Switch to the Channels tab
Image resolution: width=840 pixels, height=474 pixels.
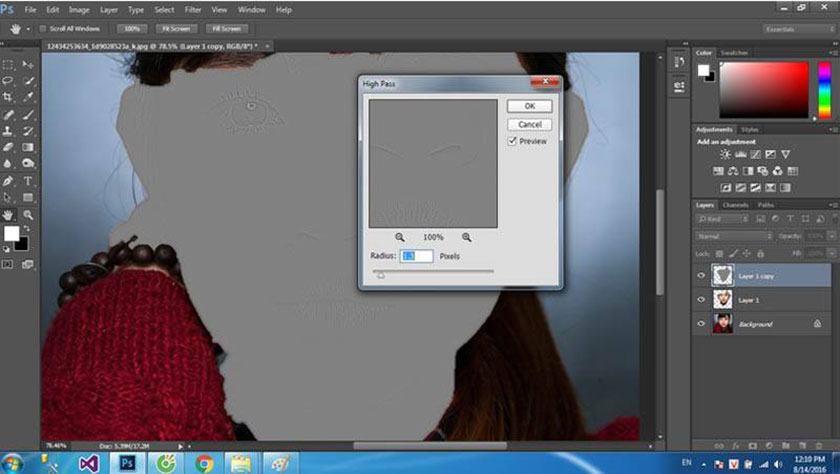tap(736, 205)
